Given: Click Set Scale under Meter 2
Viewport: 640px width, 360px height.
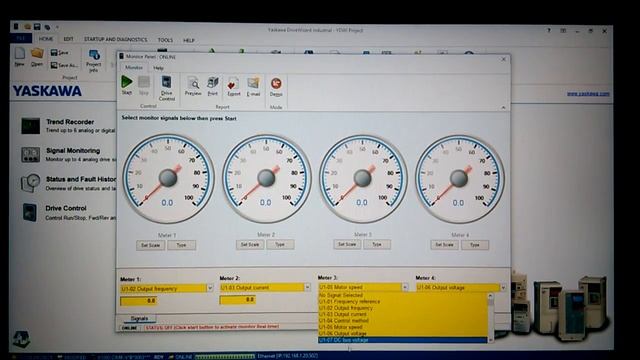Looking at the screenshot, I should pyautogui.click(x=250, y=245).
